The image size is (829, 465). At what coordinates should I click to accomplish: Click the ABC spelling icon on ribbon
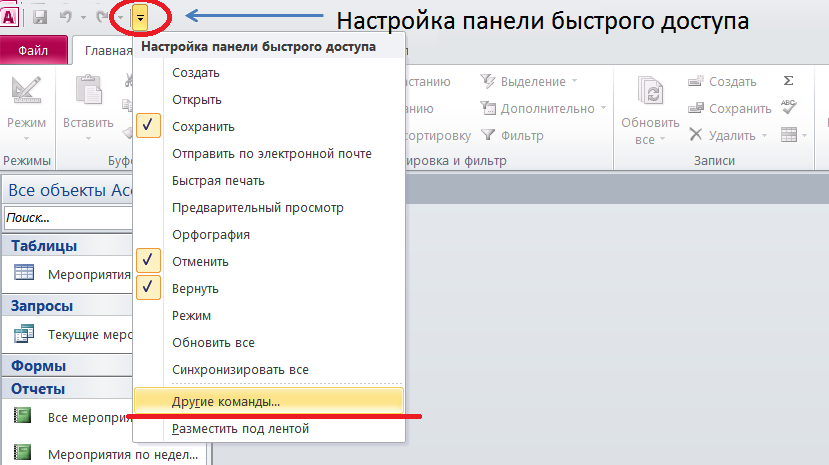(x=788, y=107)
